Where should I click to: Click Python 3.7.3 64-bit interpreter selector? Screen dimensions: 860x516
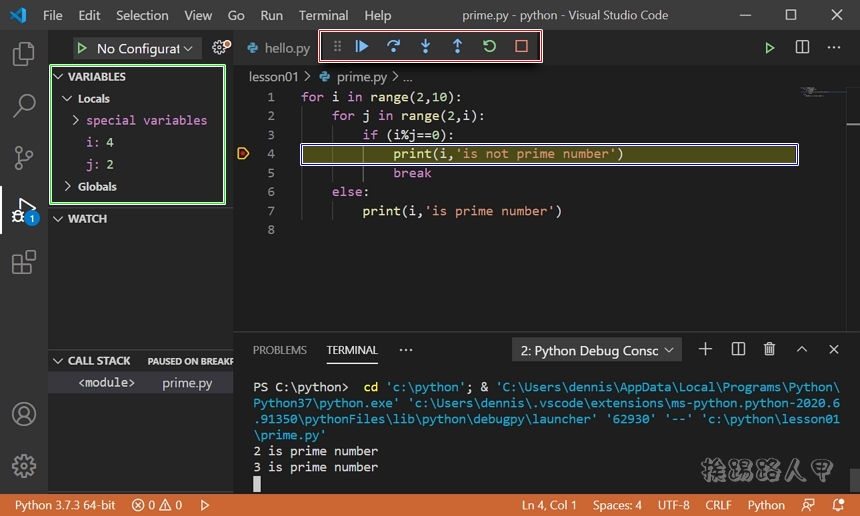click(x=65, y=505)
